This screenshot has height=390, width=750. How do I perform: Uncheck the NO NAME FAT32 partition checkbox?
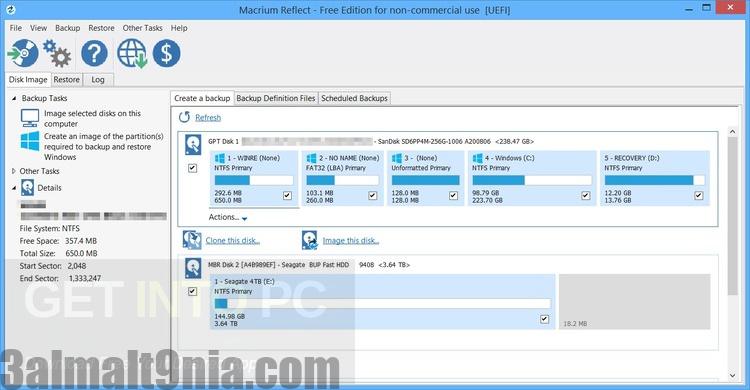pyautogui.click(x=373, y=195)
